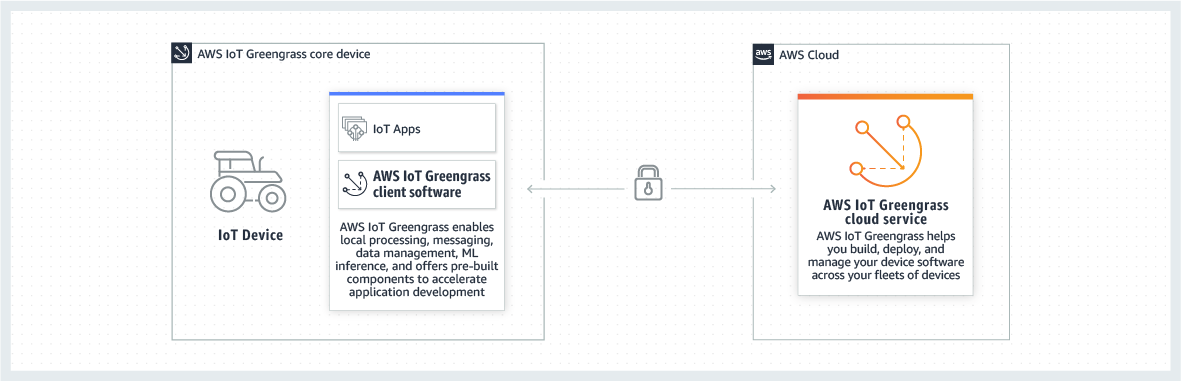Click the "helps you build, deploy" description
1181x381 pixels.
point(885,255)
